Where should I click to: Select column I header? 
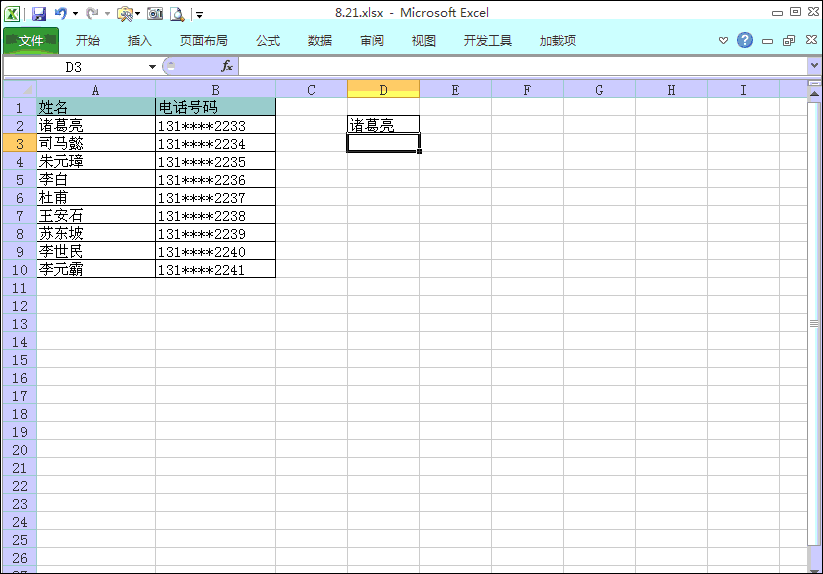(743, 90)
